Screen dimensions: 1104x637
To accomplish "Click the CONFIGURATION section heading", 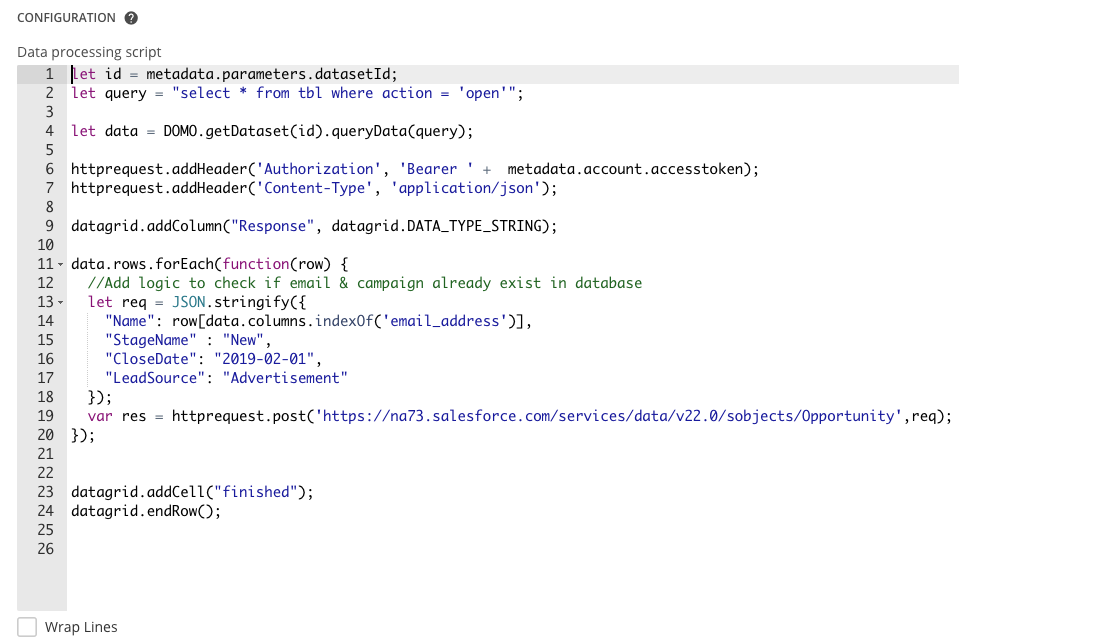I will coord(66,18).
